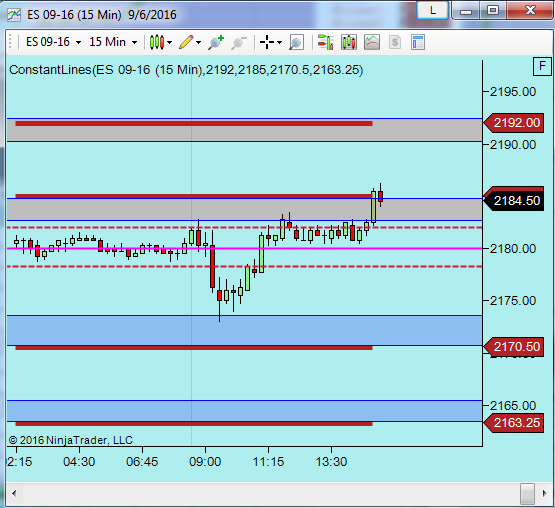
Task: Minimize the chart window
Action: [466, 11]
